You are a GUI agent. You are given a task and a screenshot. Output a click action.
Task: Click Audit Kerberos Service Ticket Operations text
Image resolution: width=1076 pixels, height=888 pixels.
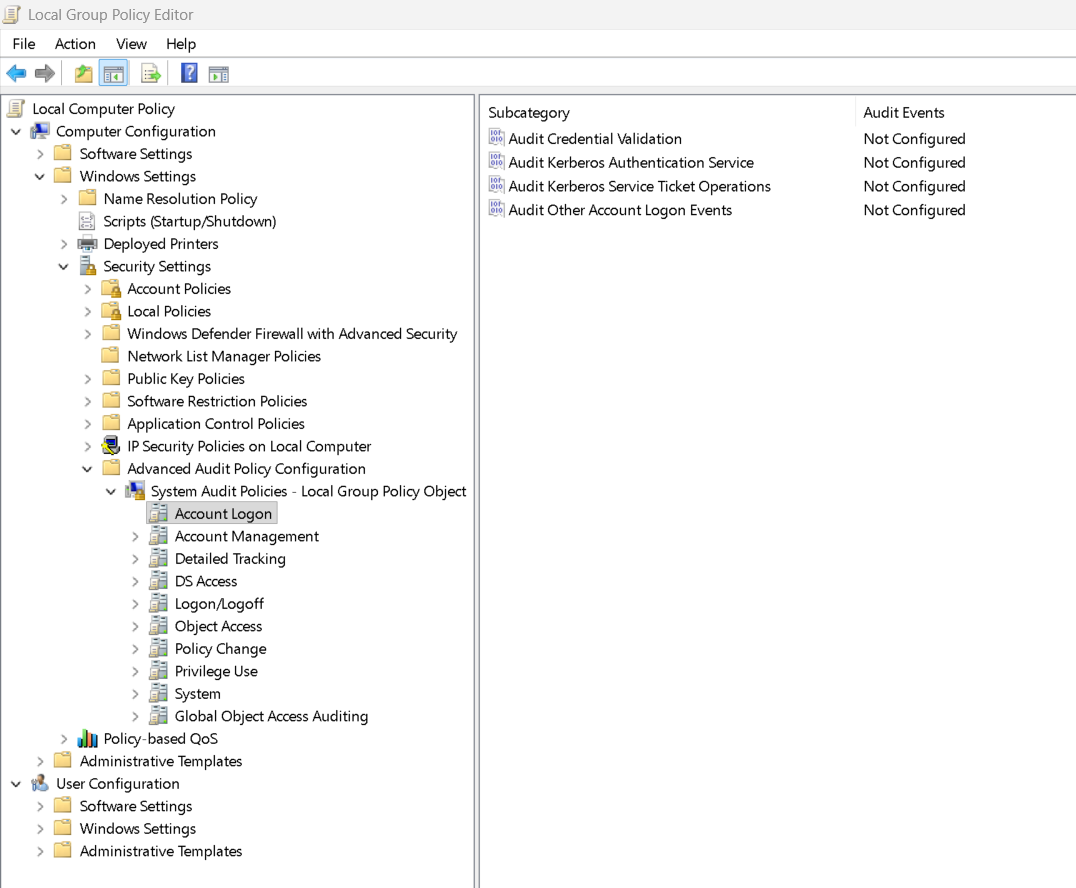coord(639,186)
